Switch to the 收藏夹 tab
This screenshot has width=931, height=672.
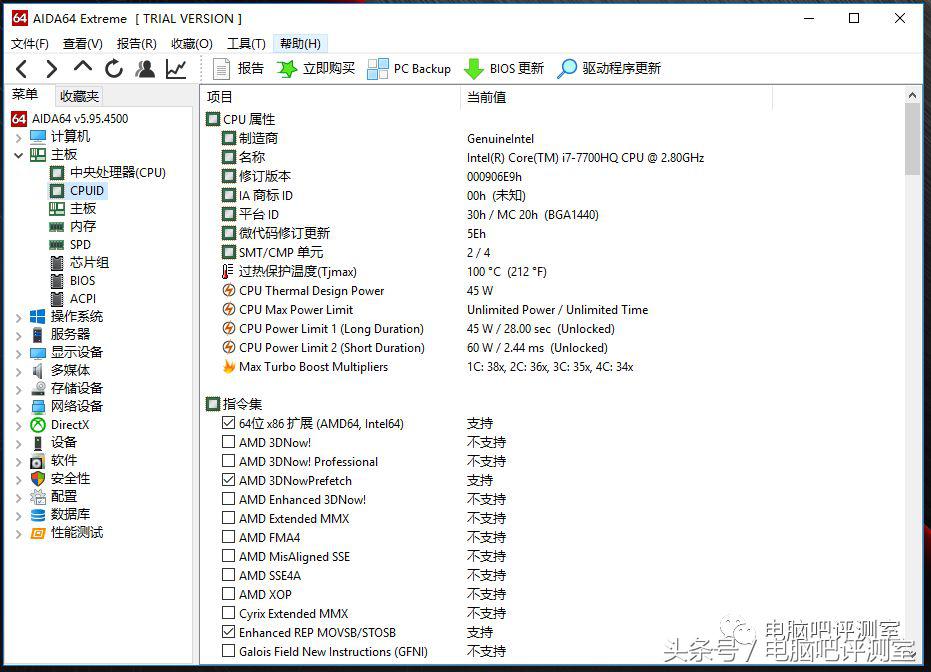click(x=78, y=95)
